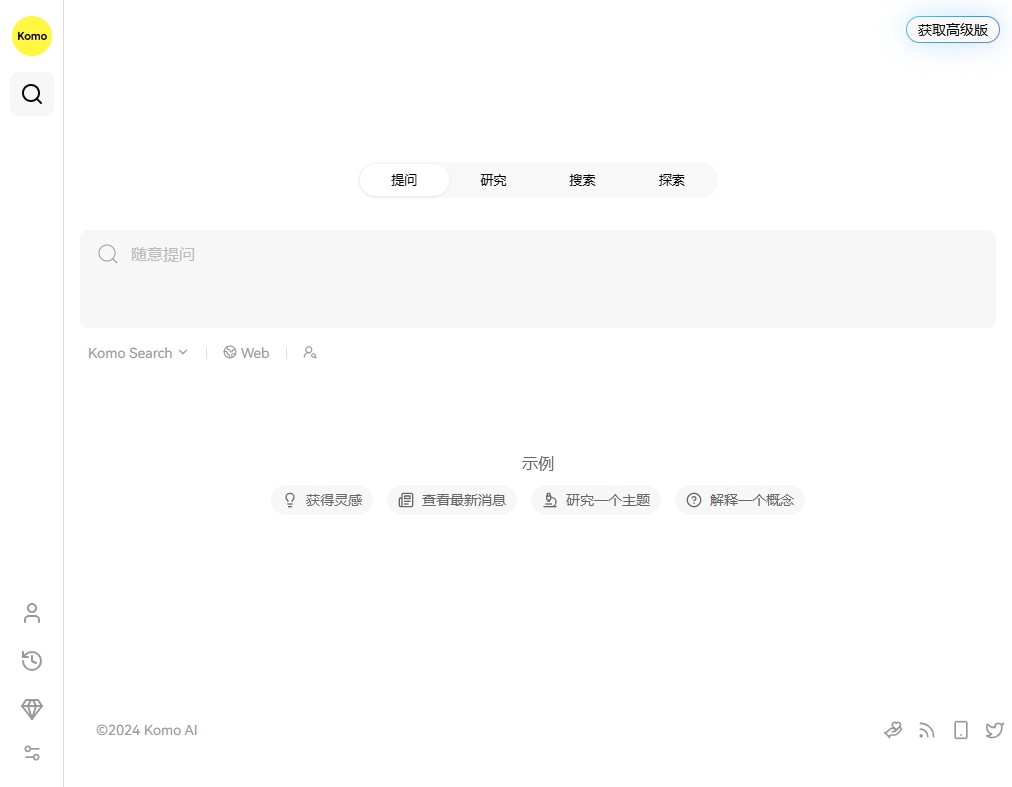Open the history clock icon

tap(32, 660)
